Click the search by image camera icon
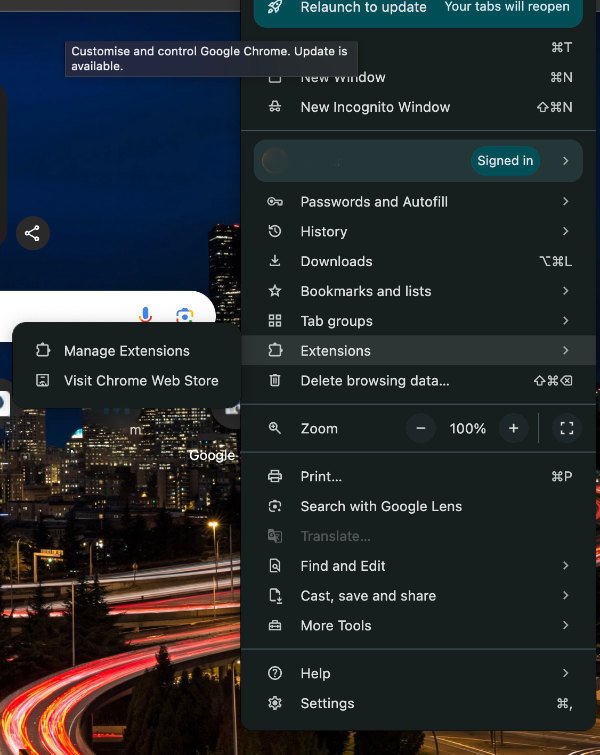The height and width of the screenshot is (755, 600). 185,315
